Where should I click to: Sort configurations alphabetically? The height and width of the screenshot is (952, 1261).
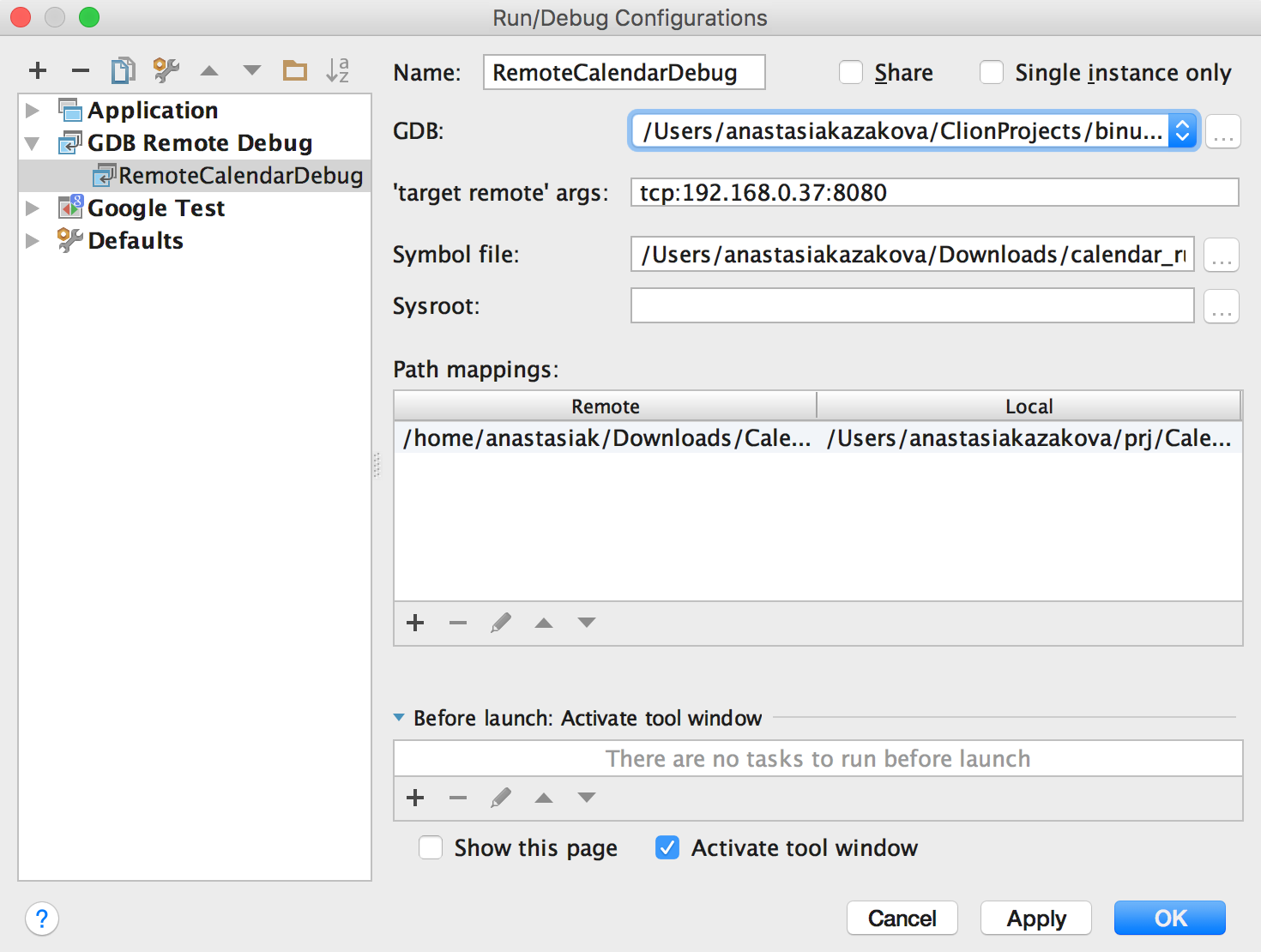(338, 70)
